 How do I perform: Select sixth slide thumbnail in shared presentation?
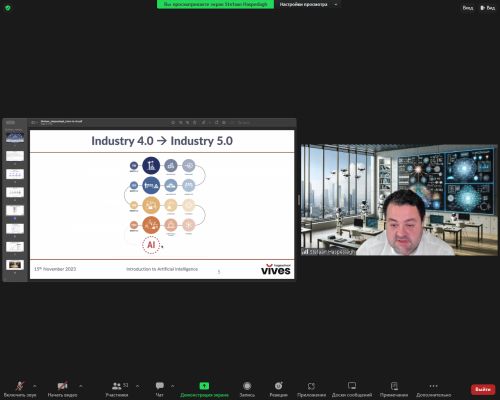(15, 229)
